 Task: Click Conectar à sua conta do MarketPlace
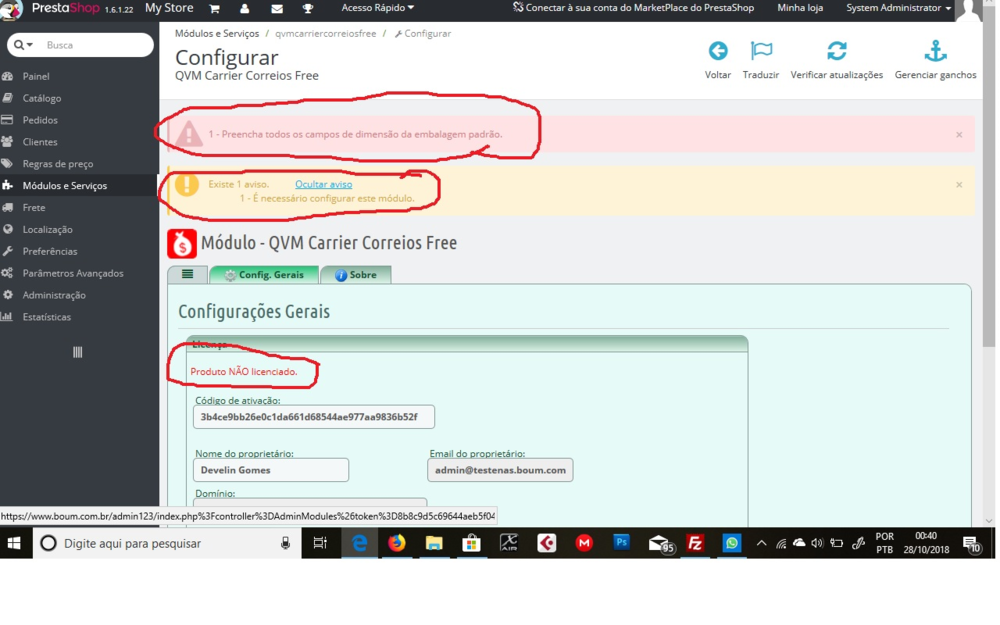(x=600, y=6)
